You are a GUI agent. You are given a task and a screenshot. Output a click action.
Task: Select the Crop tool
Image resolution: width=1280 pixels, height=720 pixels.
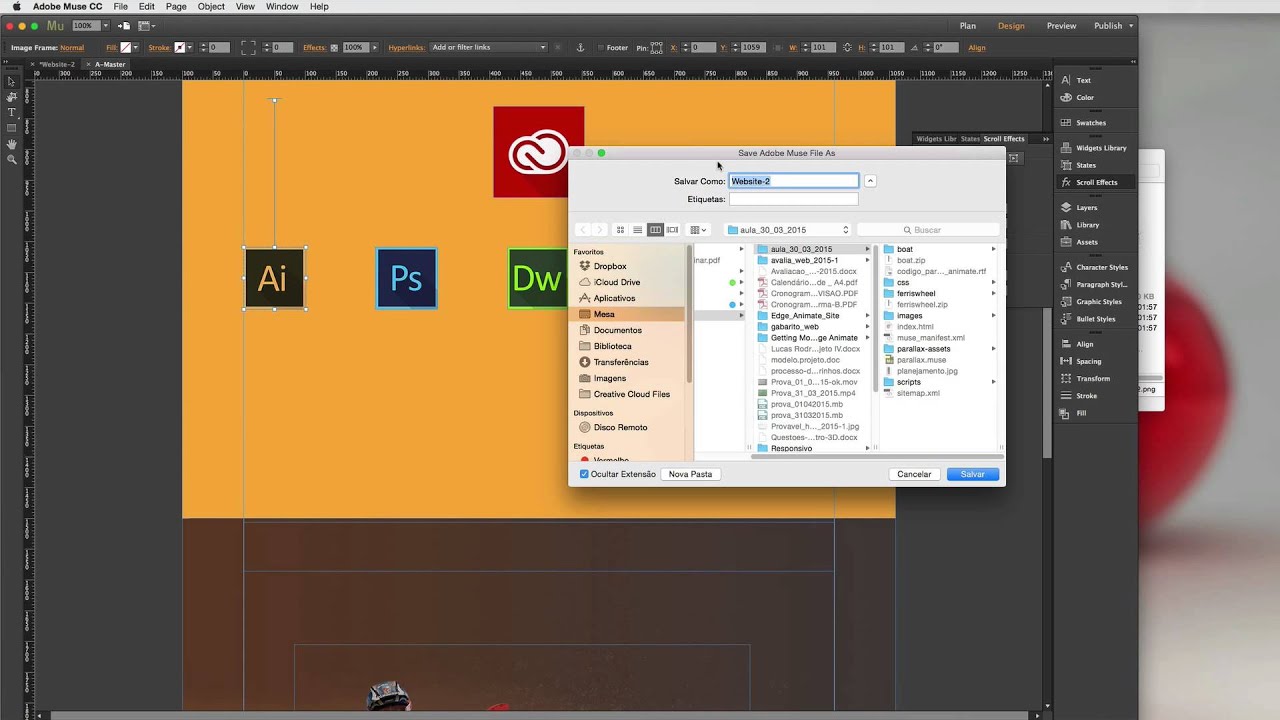tap(11, 97)
